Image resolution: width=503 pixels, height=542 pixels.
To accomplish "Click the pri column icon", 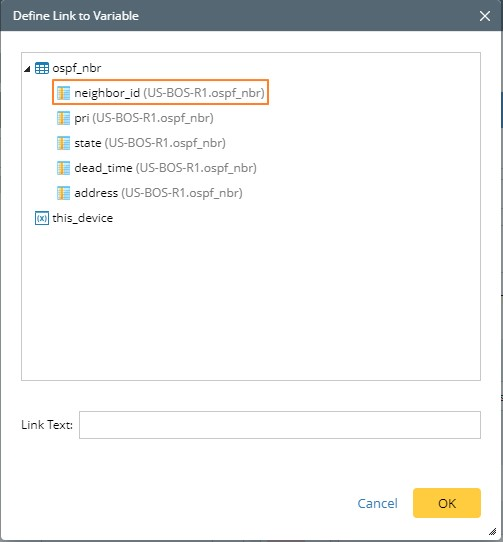I will point(63,118).
